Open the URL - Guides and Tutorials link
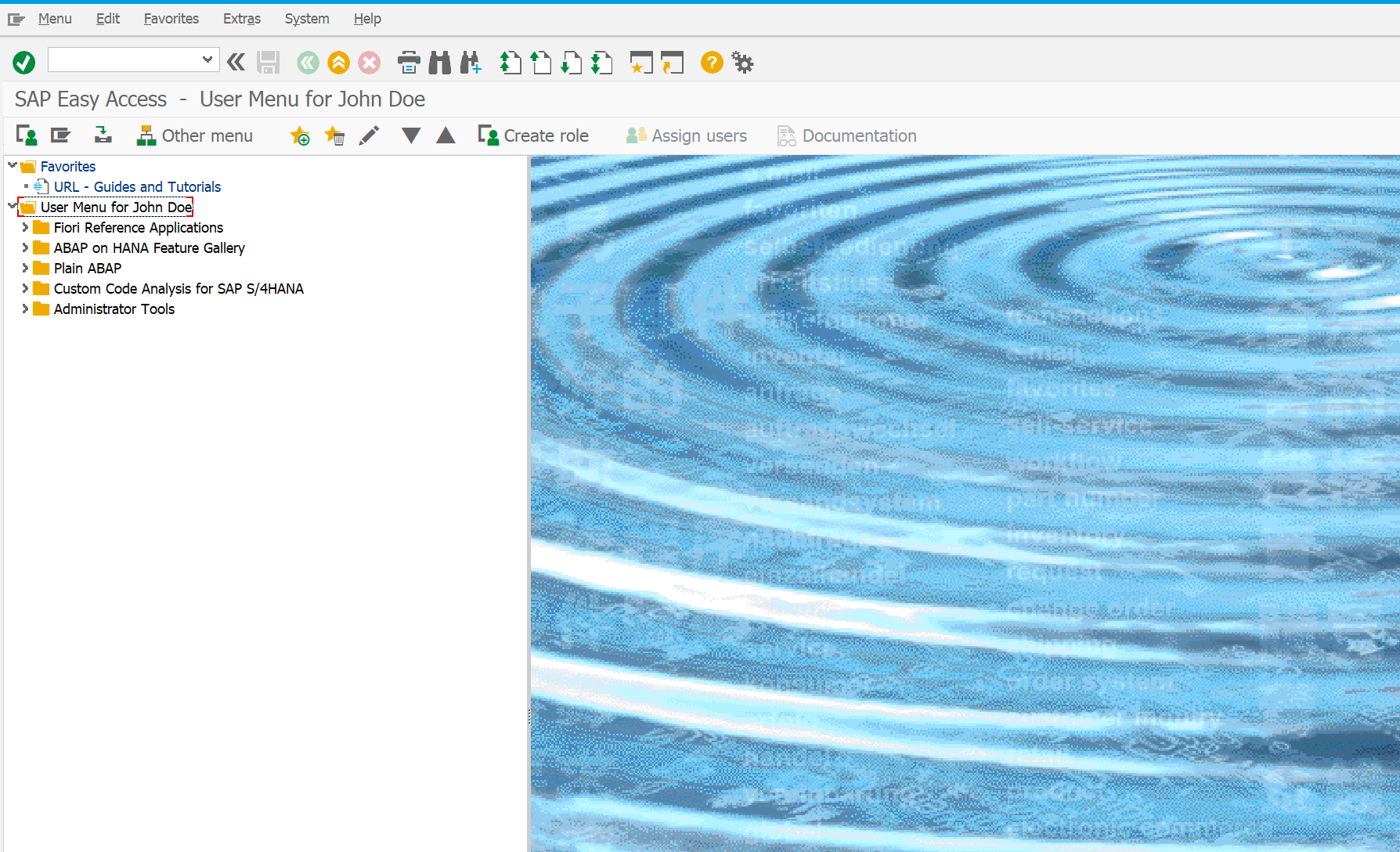1400x852 pixels. pyautogui.click(x=137, y=187)
